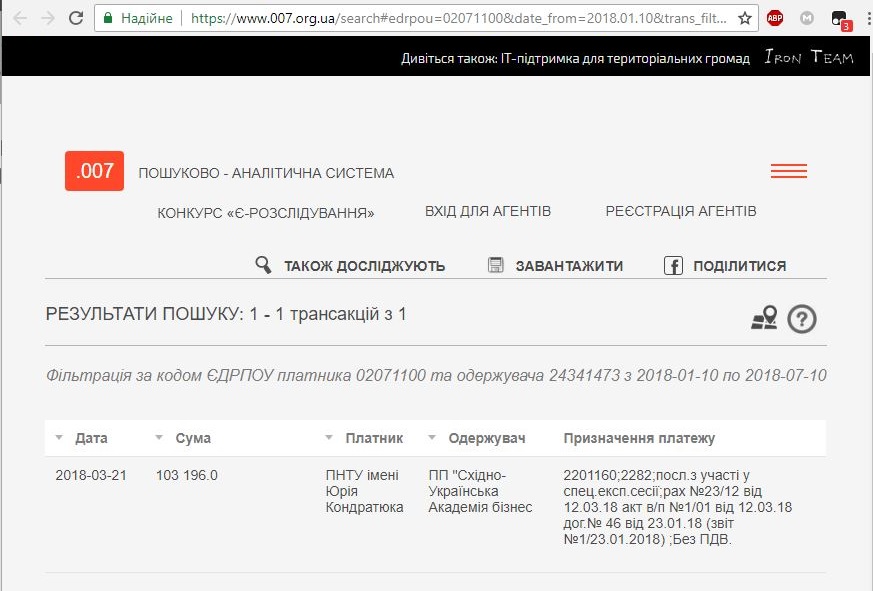Expand the Одержувач column sort arrow
Screen dimensions: 873x591
(432, 439)
